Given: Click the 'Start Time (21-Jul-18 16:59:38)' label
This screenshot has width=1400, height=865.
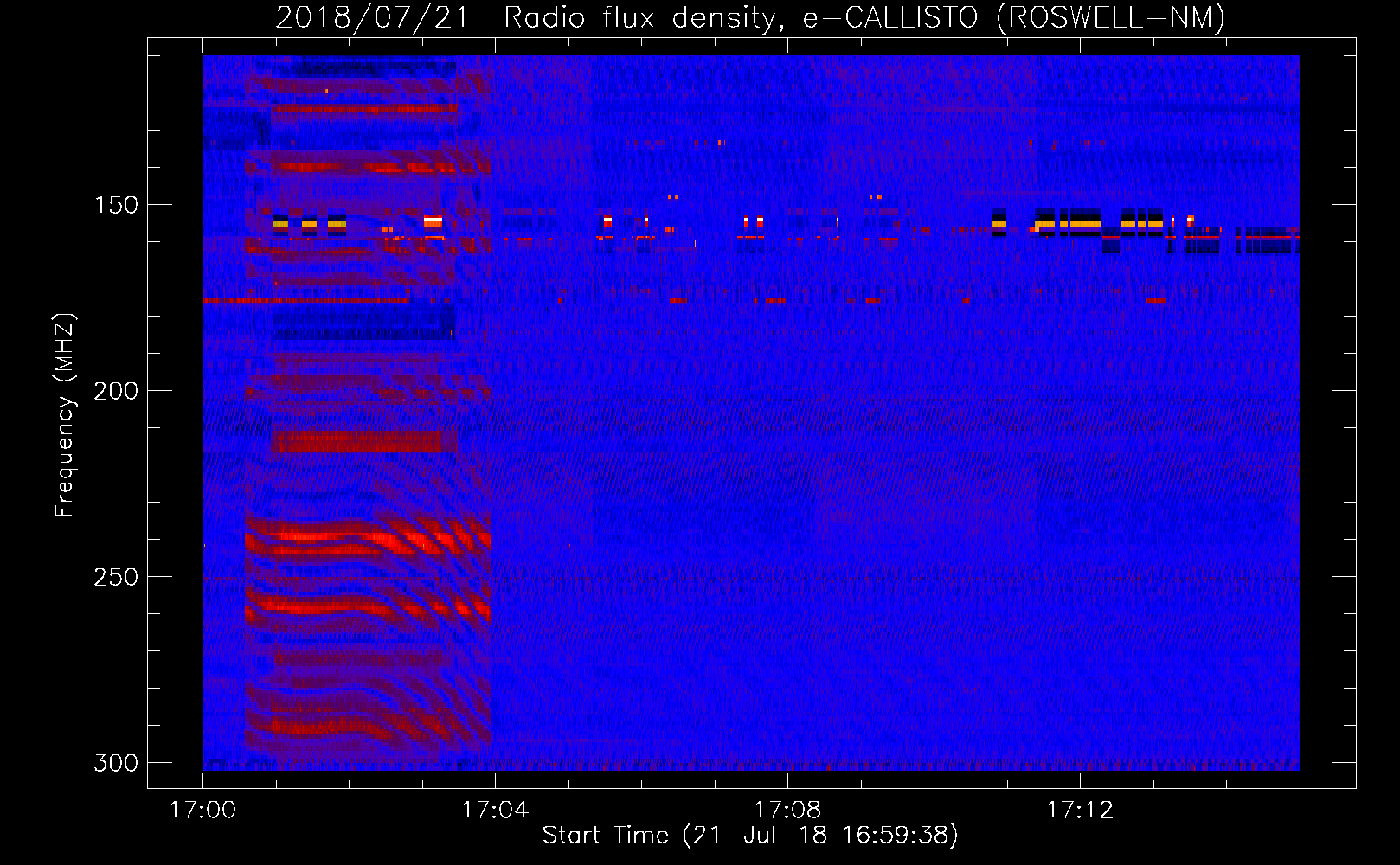Looking at the screenshot, I should [750, 836].
